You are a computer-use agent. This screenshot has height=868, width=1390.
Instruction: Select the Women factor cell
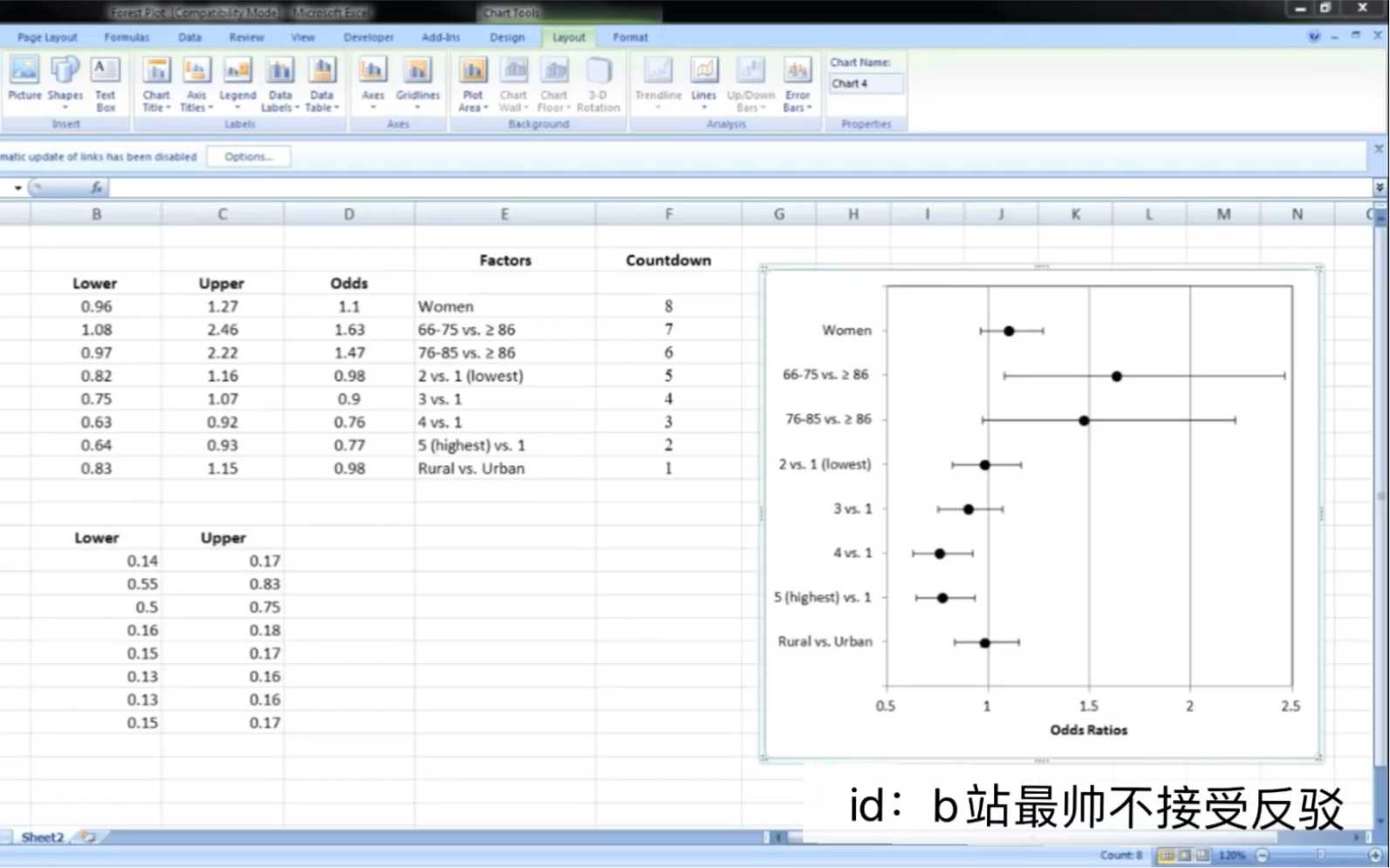pyautogui.click(x=505, y=307)
